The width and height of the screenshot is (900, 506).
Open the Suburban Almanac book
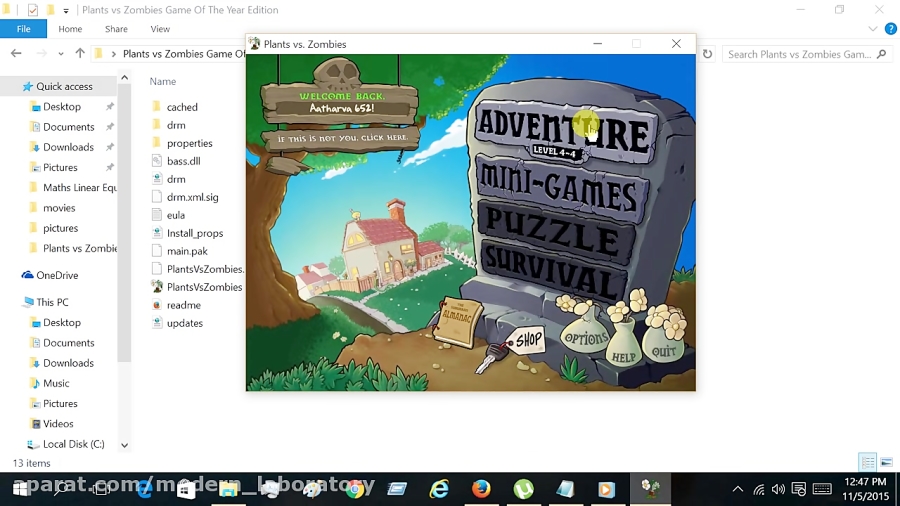coord(457,321)
